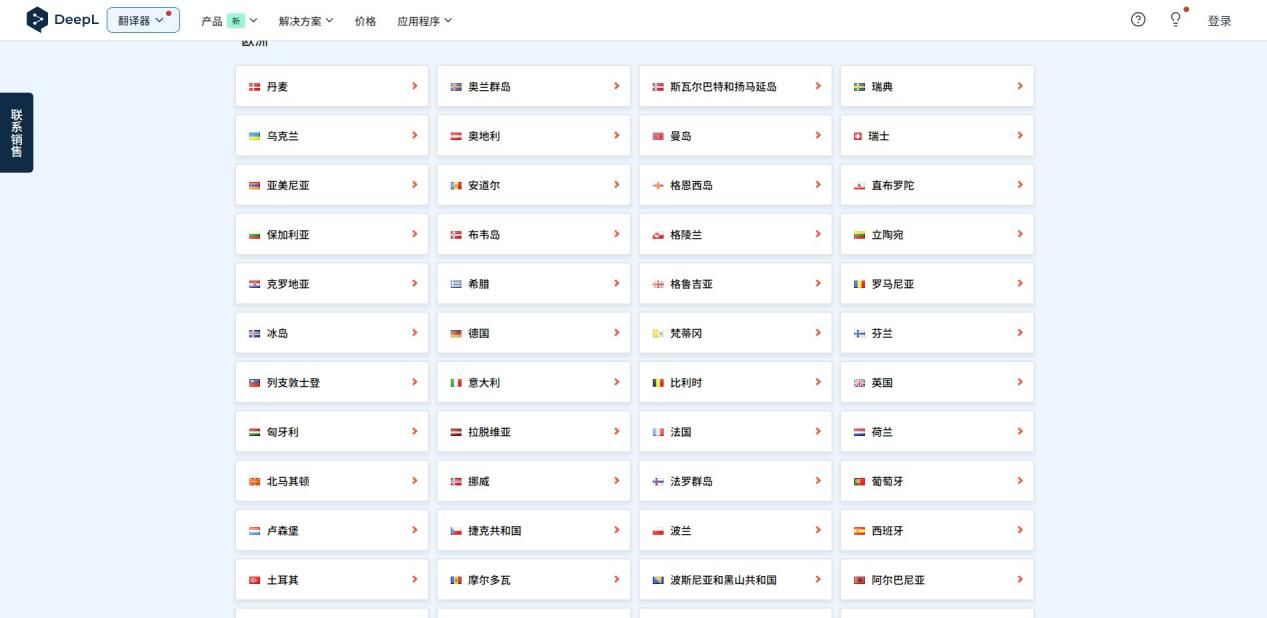Screen dimensions: 1267x618
Task: Click the lightbulb tips icon
Action: click(1176, 20)
